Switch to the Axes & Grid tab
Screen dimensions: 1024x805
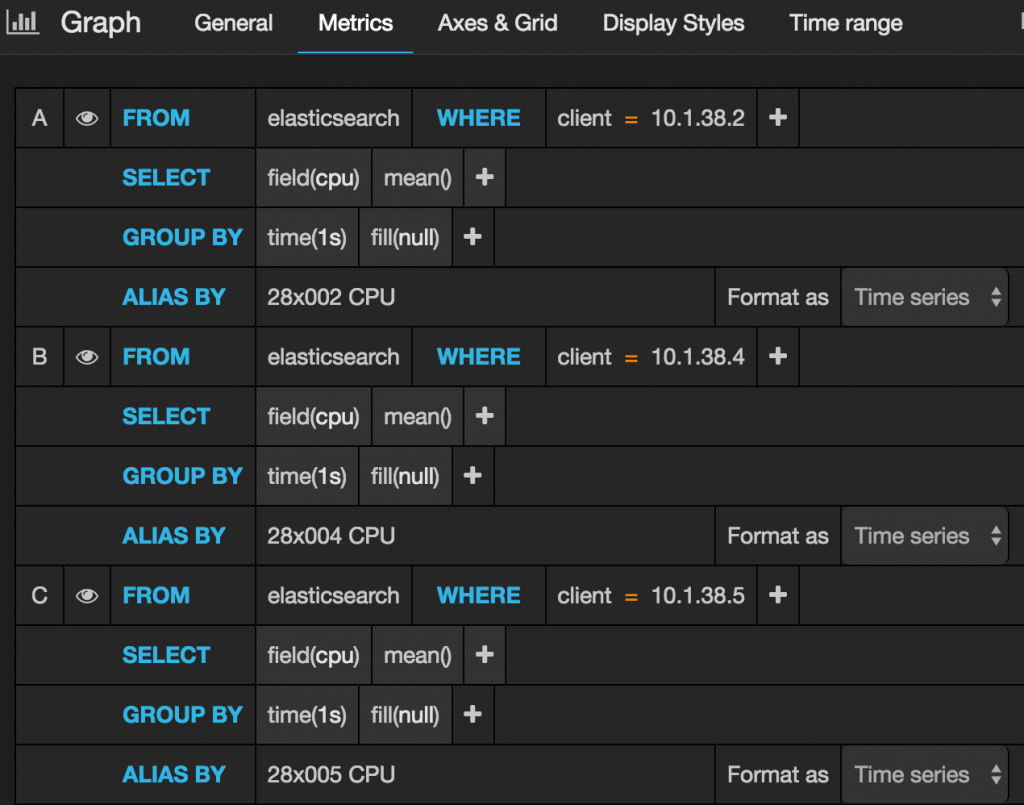[497, 23]
